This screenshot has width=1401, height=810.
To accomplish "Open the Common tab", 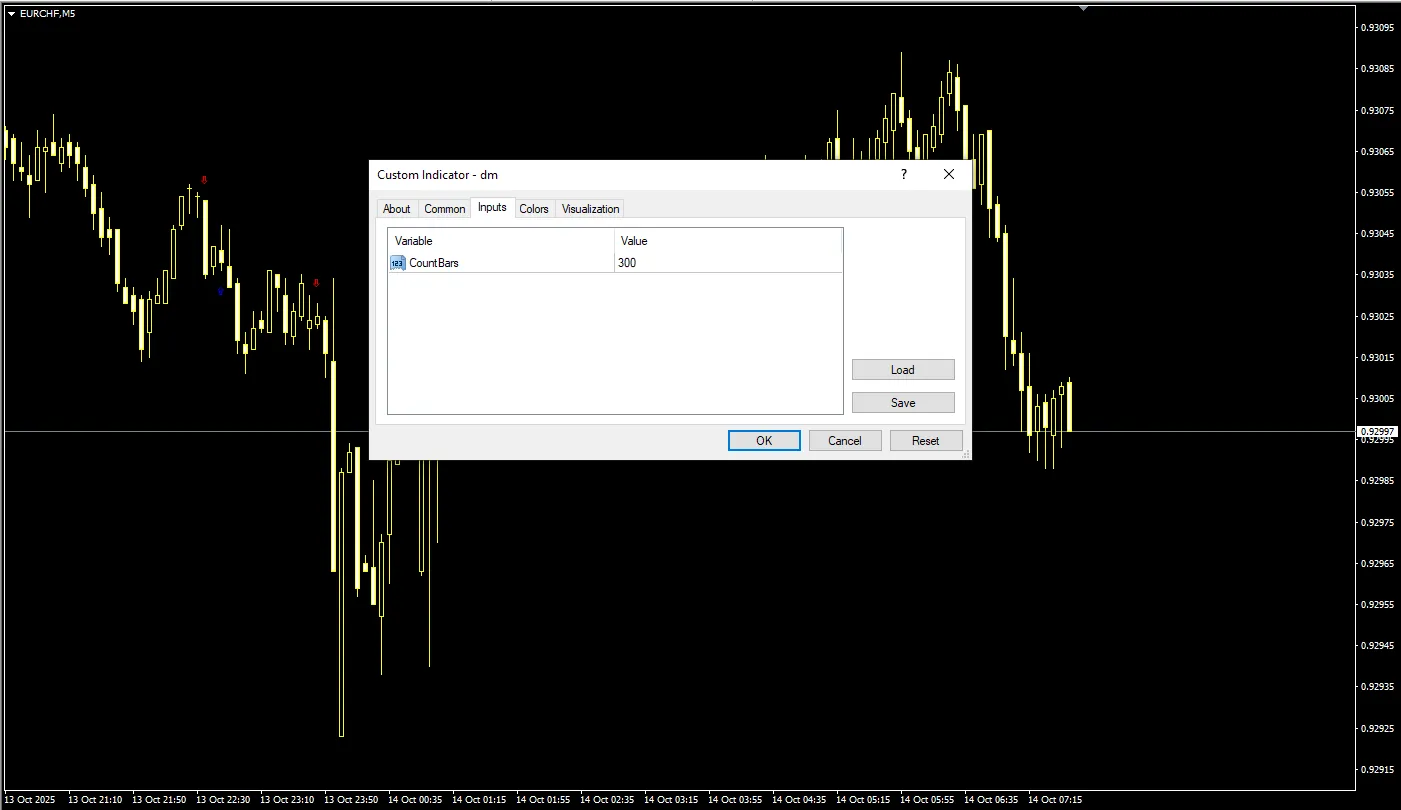I will click(444, 209).
